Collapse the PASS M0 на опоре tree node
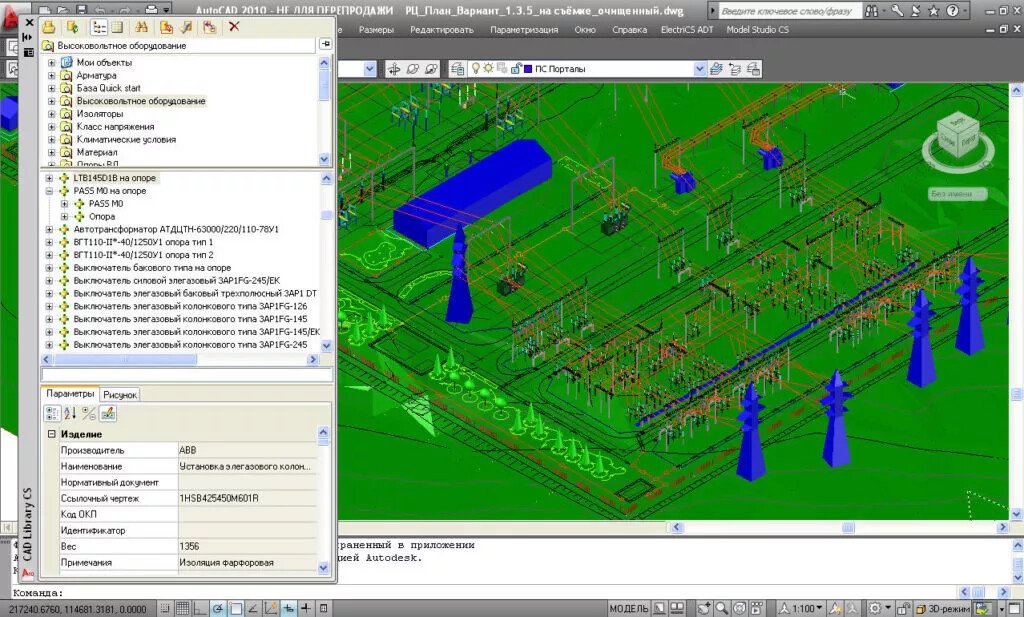The width and height of the screenshot is (1024, 617). 50,190
